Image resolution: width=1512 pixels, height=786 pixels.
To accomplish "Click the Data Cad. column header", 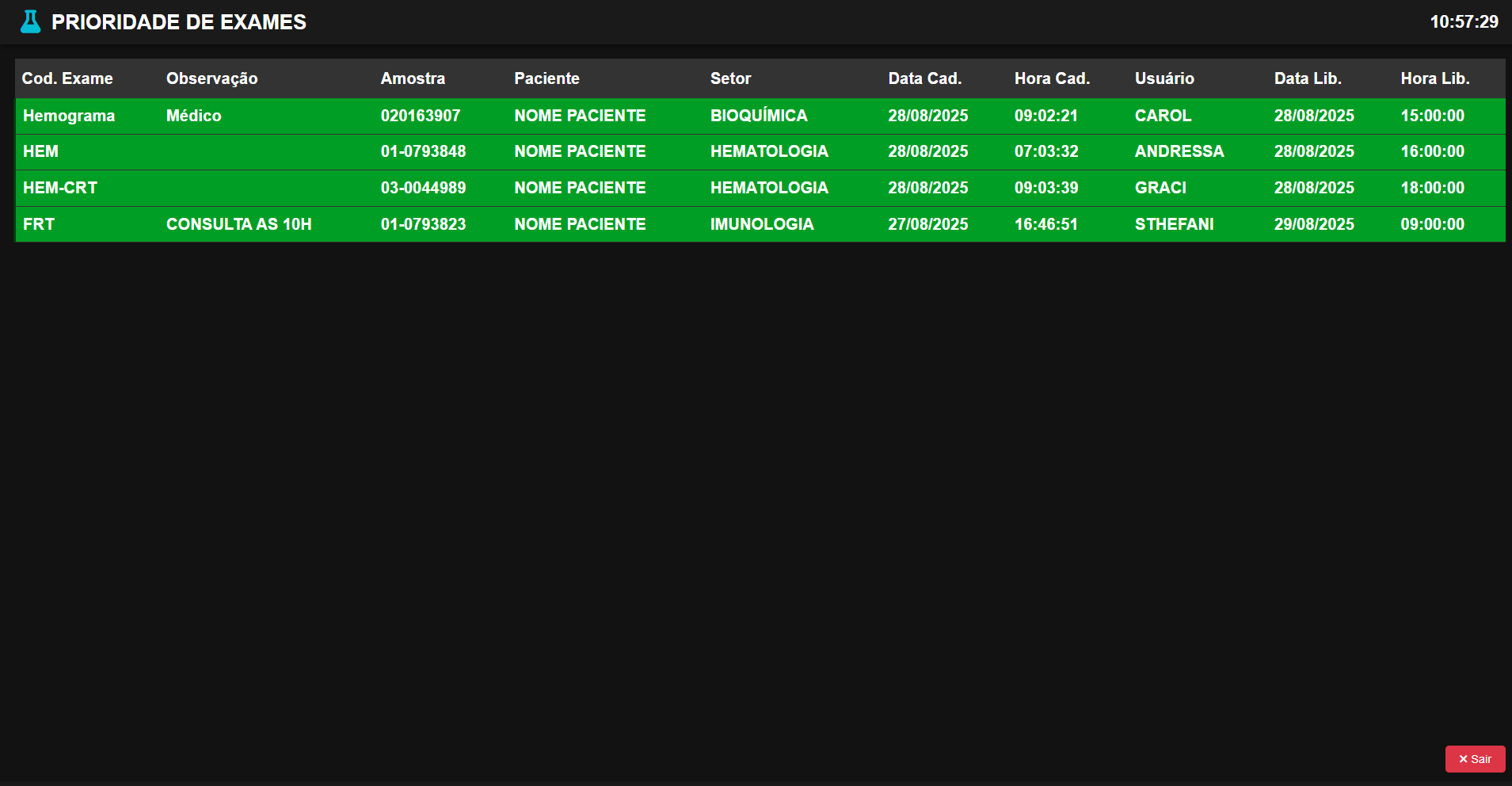I will 924,78.
